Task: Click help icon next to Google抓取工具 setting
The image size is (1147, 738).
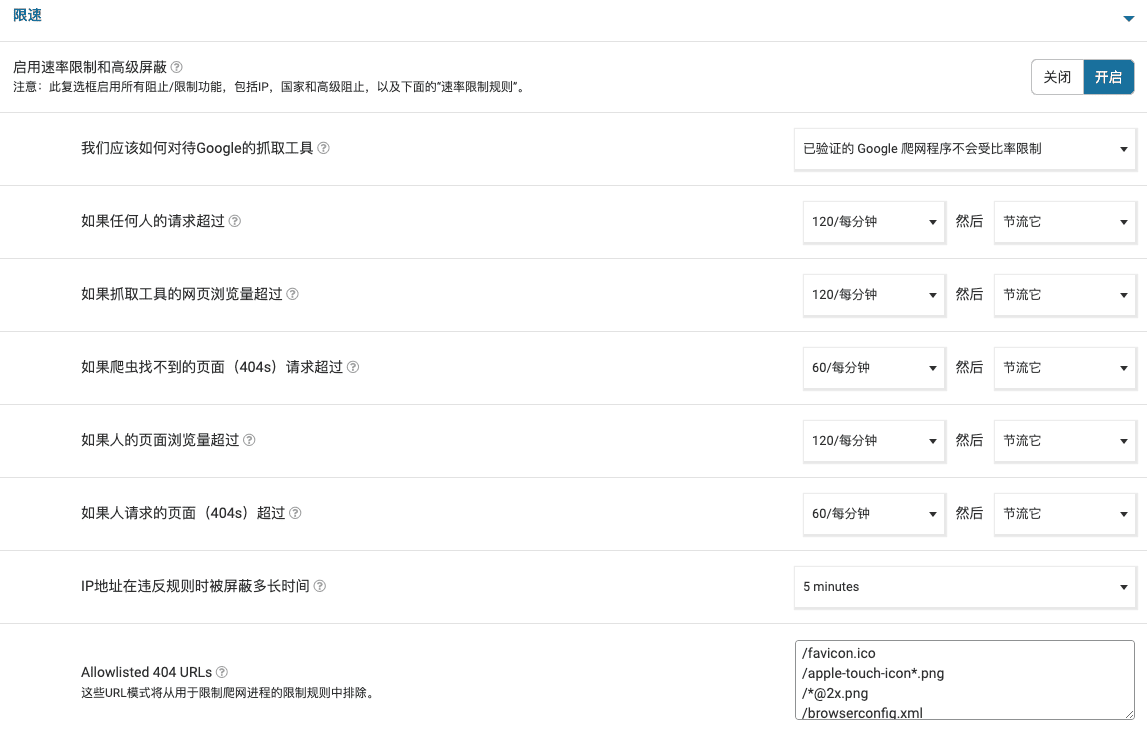Action: (324, 148)
